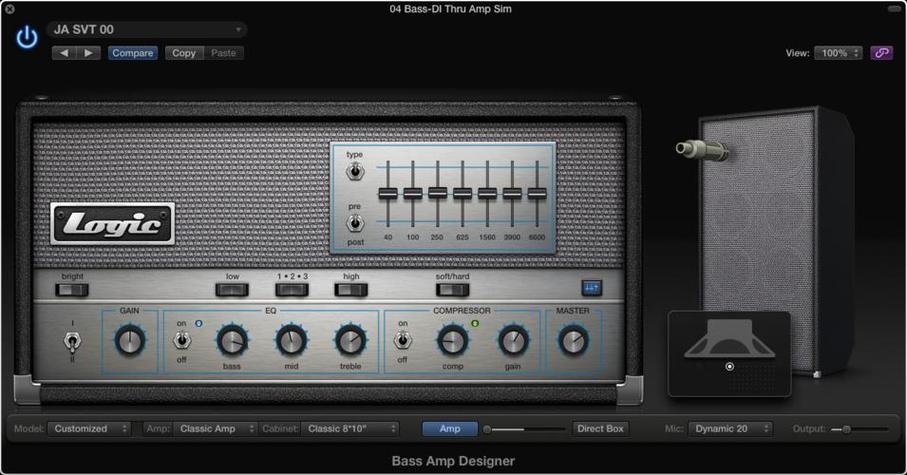Click the Amp/Direct Box blend slider
The height and width of the screenshot is (475, 907).
pyautogui.click(x=525, y=429)
